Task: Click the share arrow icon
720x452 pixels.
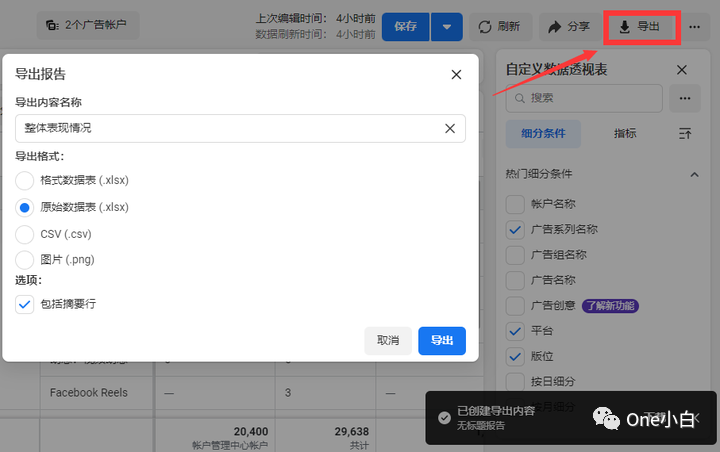Action: click(555, 27)
